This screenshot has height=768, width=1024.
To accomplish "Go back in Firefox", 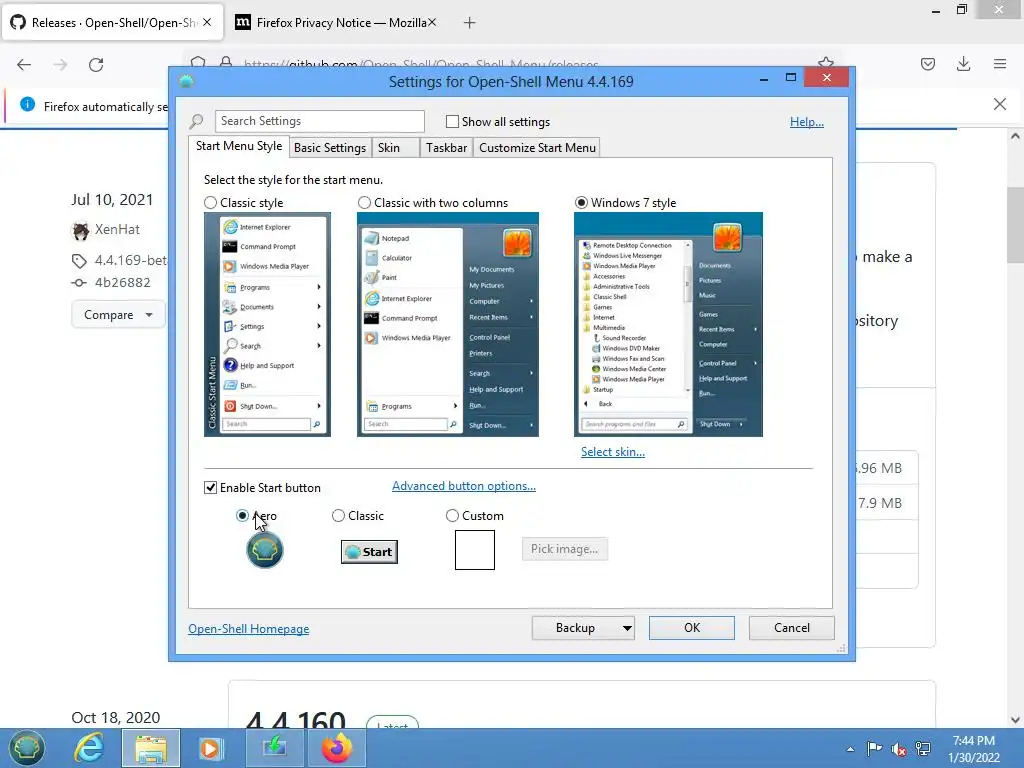I will [x=24, y=64].
